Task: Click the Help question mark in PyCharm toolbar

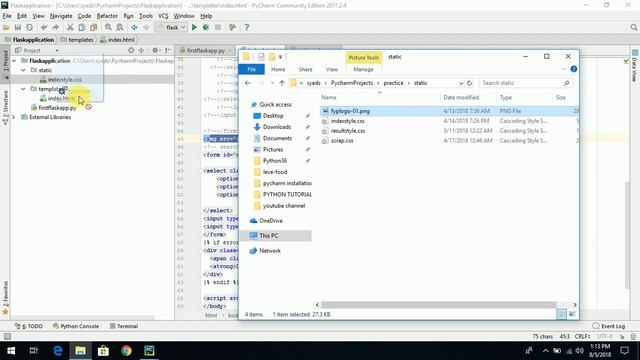Action: pos(247,27)
